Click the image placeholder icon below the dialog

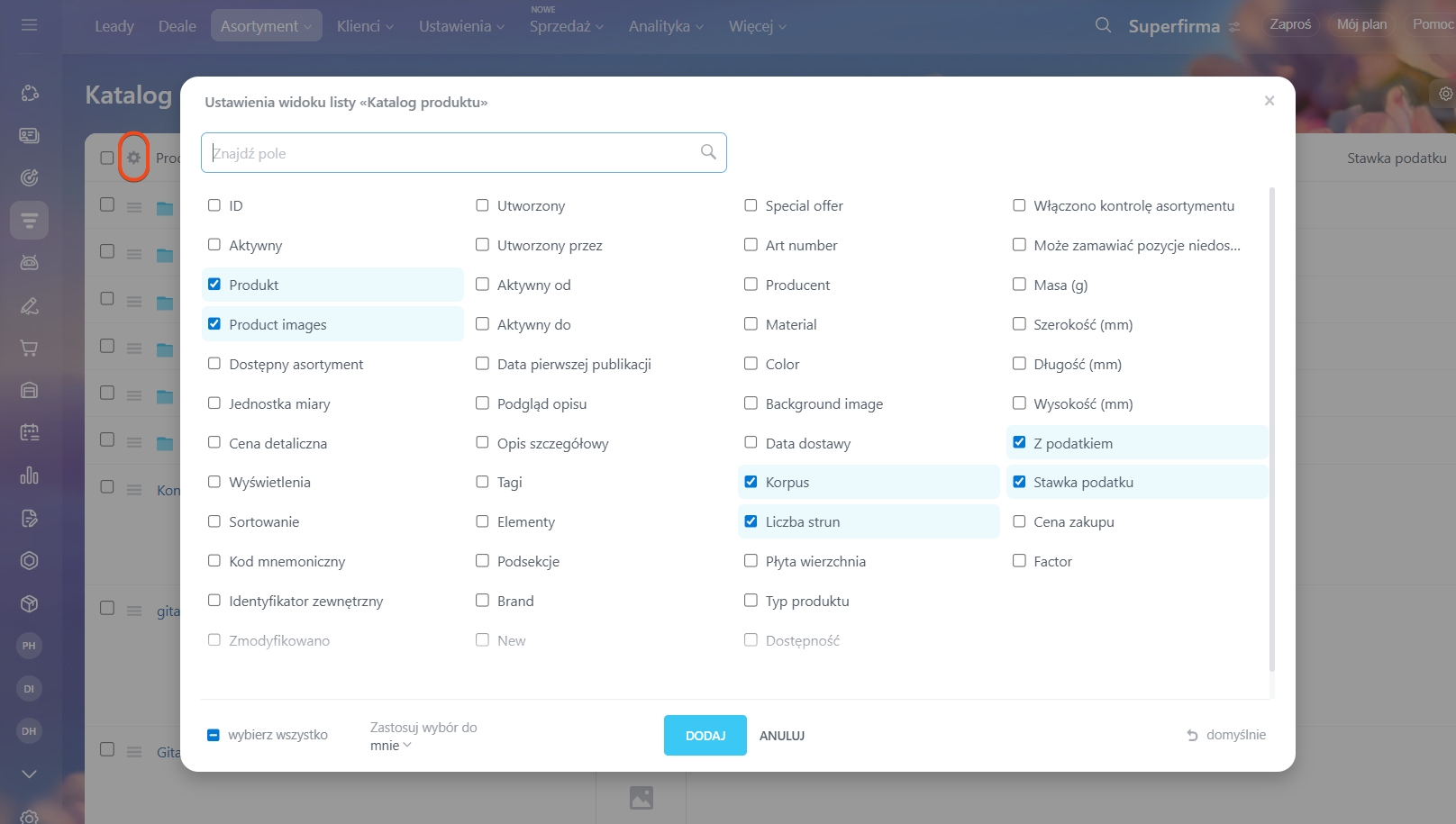[642, 798]
